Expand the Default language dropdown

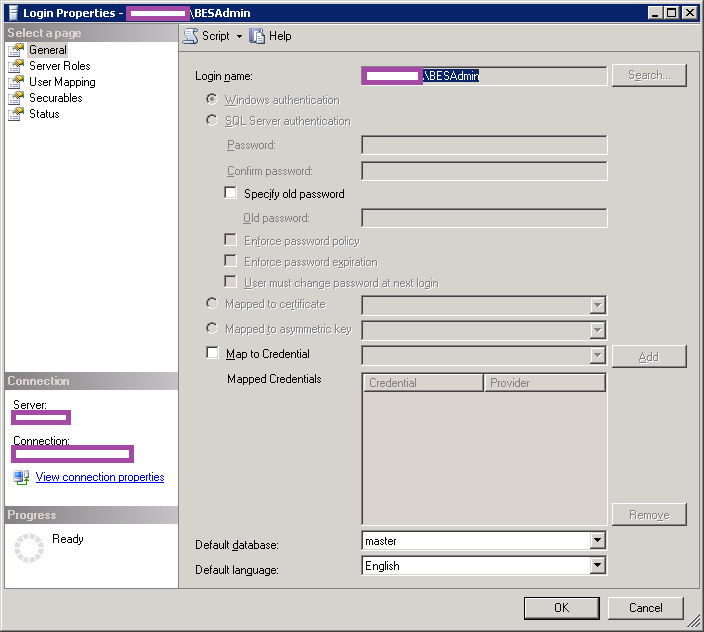tap(597, 566)
